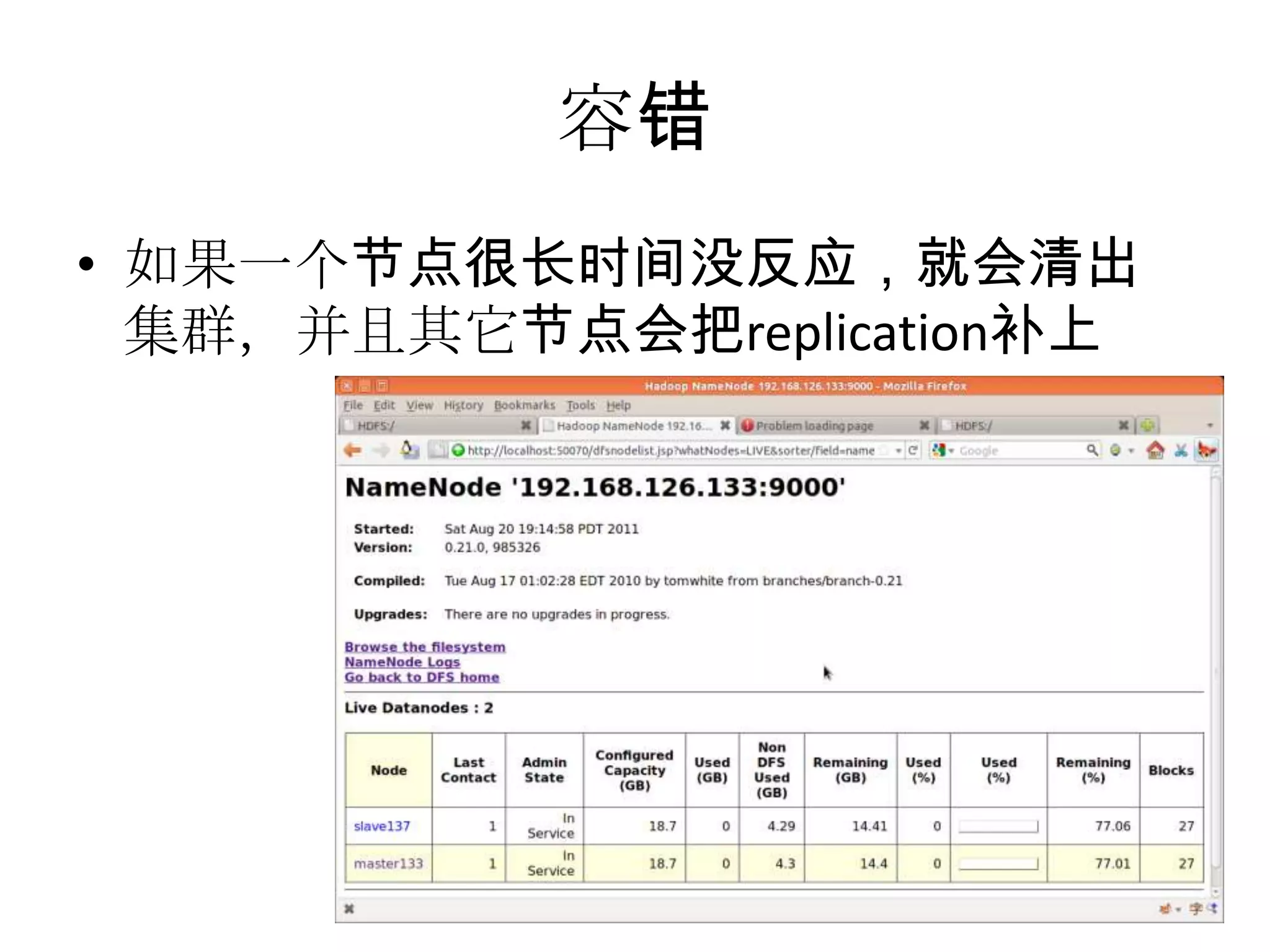
Task: Click inside the localhost:50070 URL field
Action: tap(671, 451)
